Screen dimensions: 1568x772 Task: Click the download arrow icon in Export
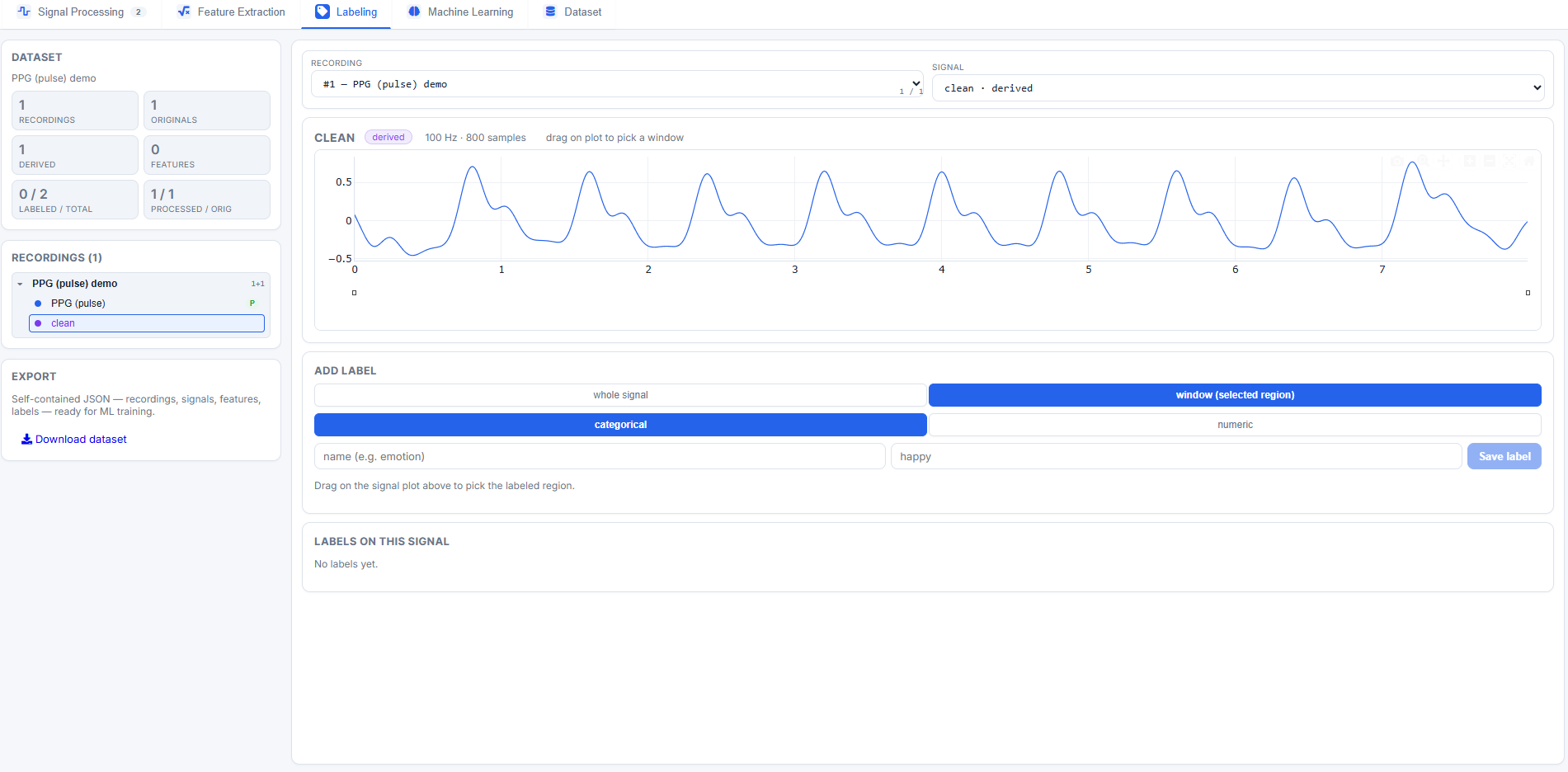(26, 439)
